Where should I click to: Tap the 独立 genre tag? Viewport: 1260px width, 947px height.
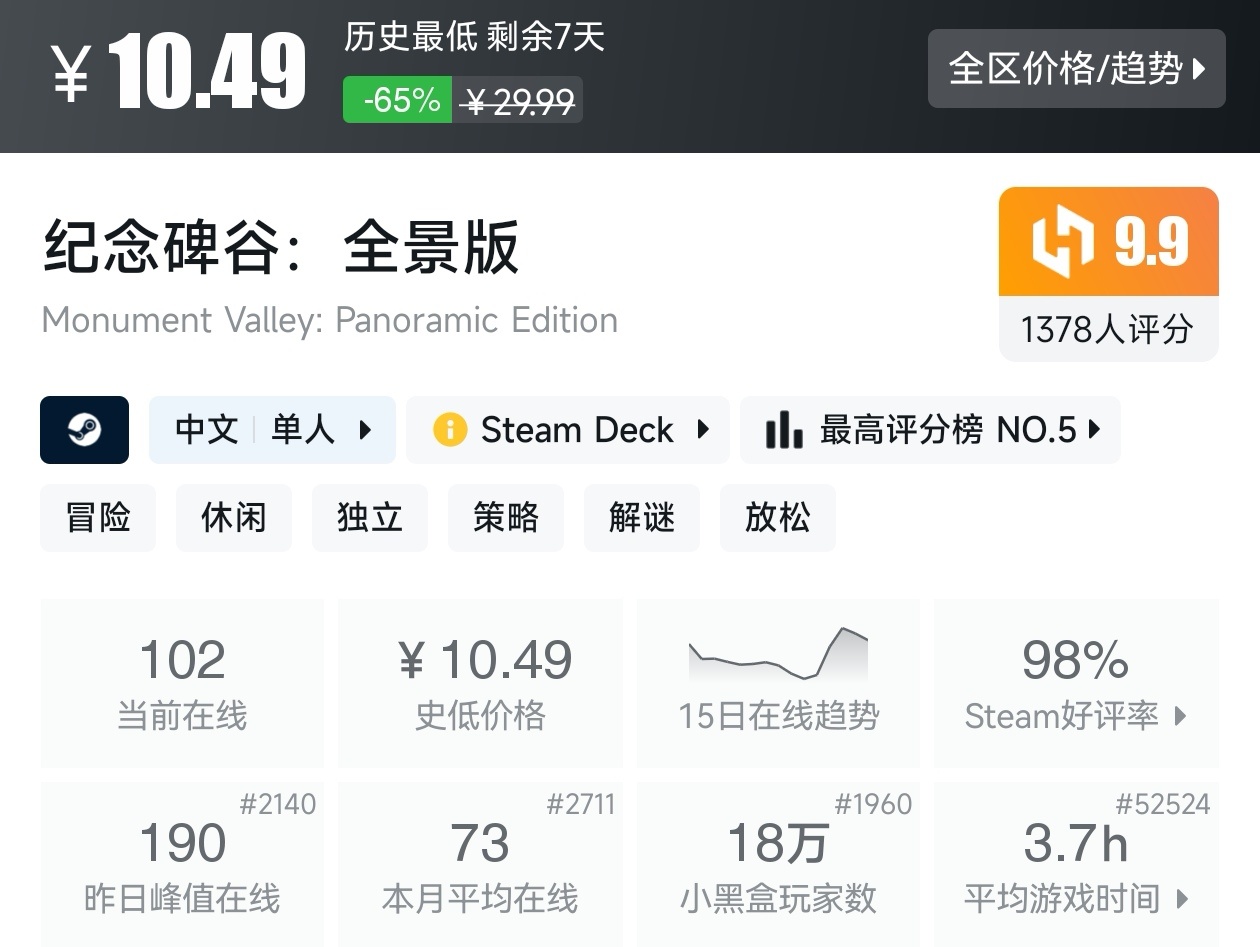click(x=370, y=518)
